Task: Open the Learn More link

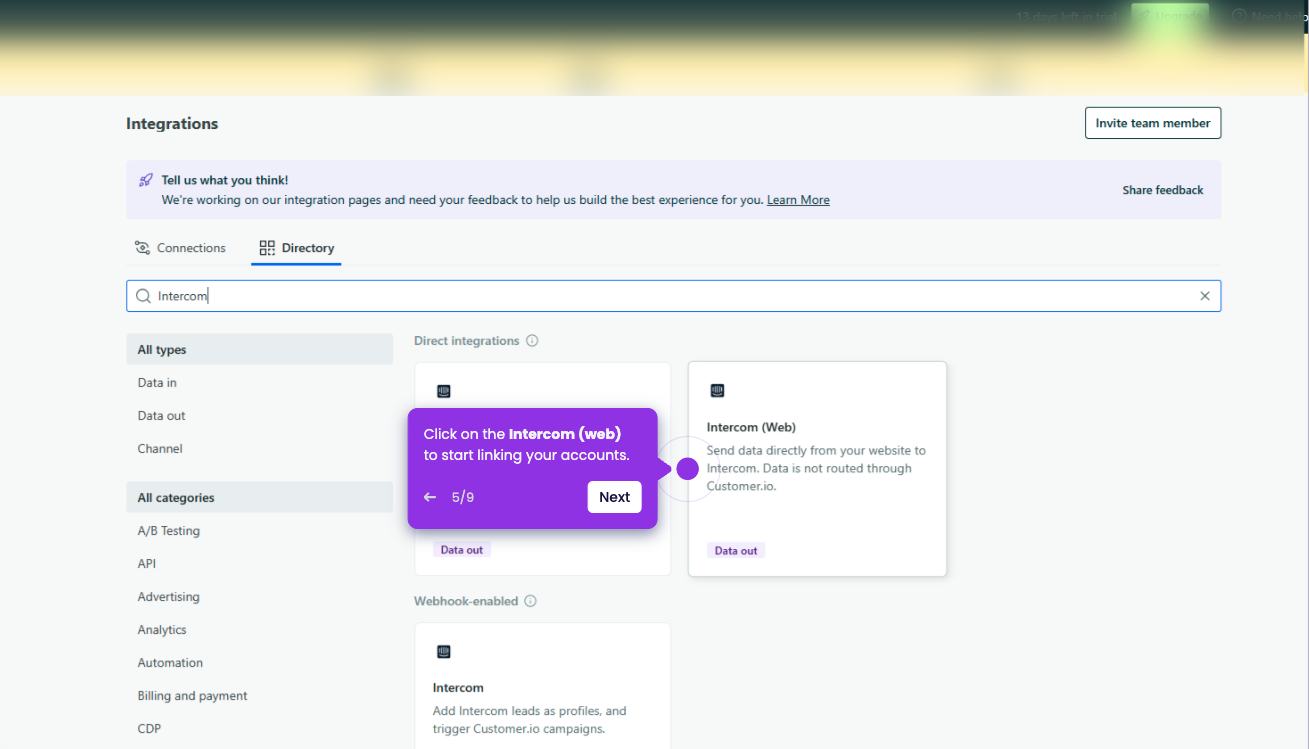Action: pyautogui.click(x=798, y=200)
